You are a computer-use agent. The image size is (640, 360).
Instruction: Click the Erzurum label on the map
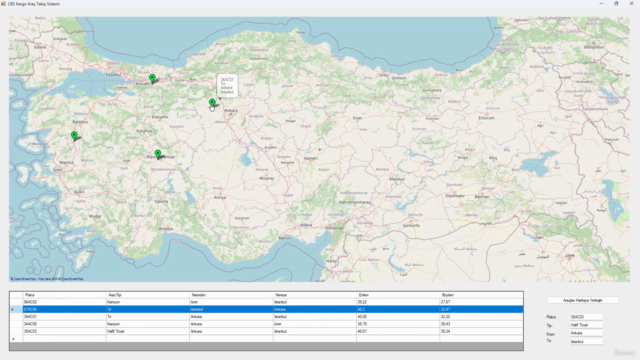point(487,118)
